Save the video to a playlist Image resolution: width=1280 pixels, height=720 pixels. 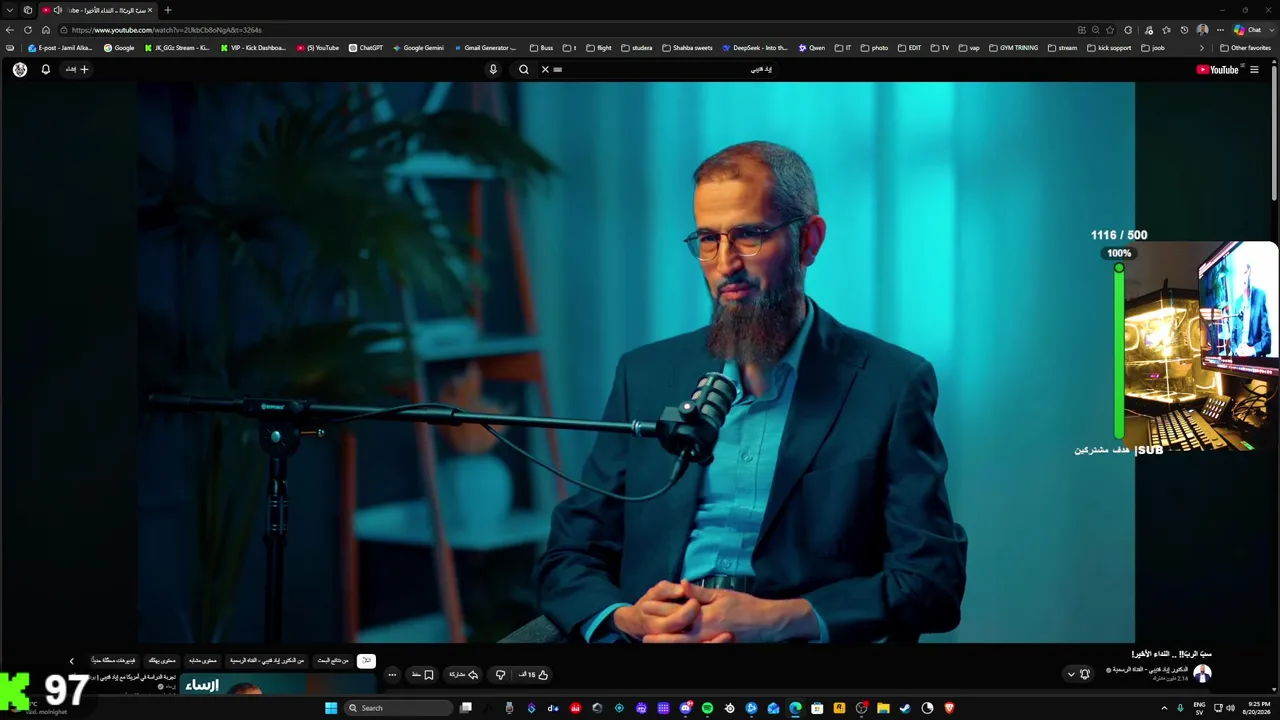click(x=422, y=675)
